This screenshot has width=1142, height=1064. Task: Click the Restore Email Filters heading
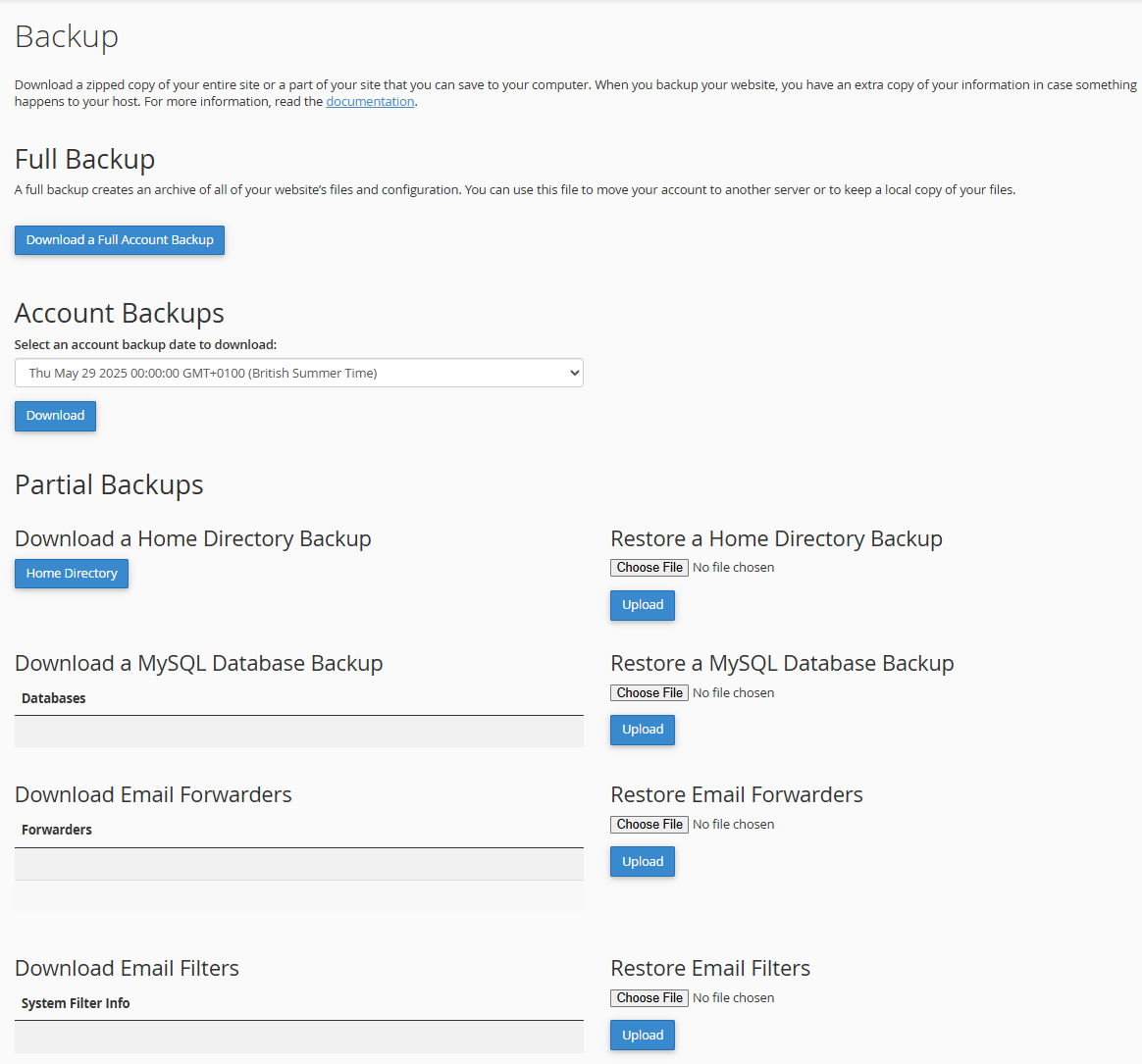(x=710, y=969)
